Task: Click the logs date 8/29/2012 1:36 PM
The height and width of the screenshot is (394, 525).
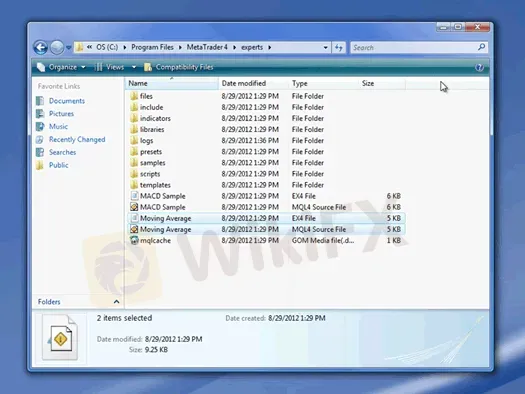Action: click(250, 141)
